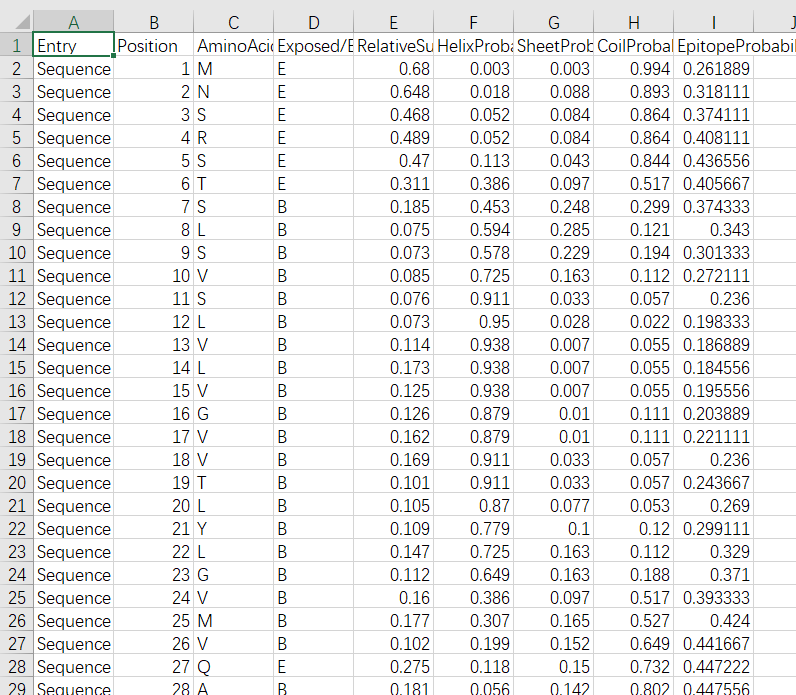This screenshot has width=796, height=695.
Task: Click coil cell 0.732 in row 28
Action: coord(634,667)
